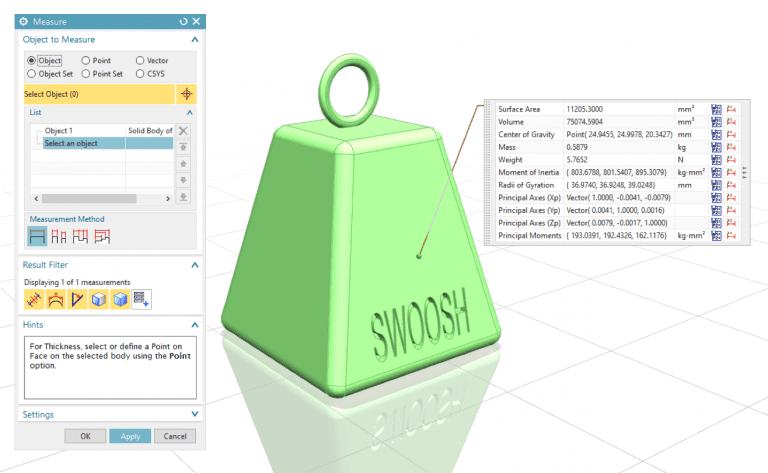Click the Cancel button
Image resolution: width=768 pixels, height=473 pixels.
tap(175, 436)
